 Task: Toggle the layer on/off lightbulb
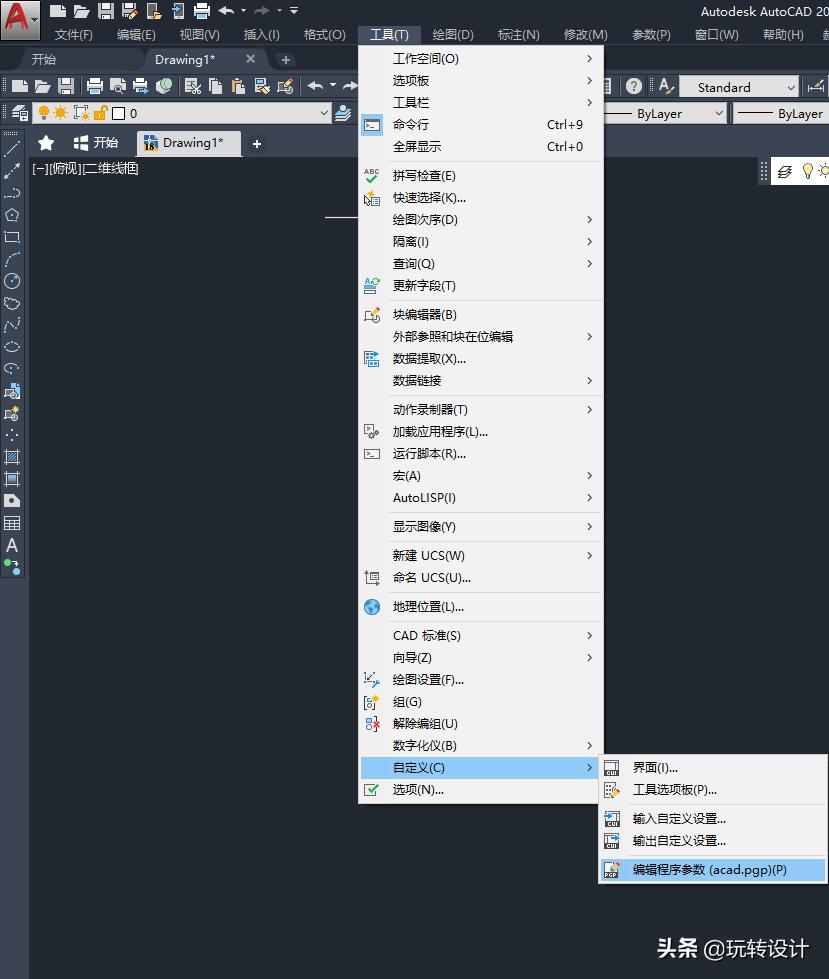pos(43,111)
